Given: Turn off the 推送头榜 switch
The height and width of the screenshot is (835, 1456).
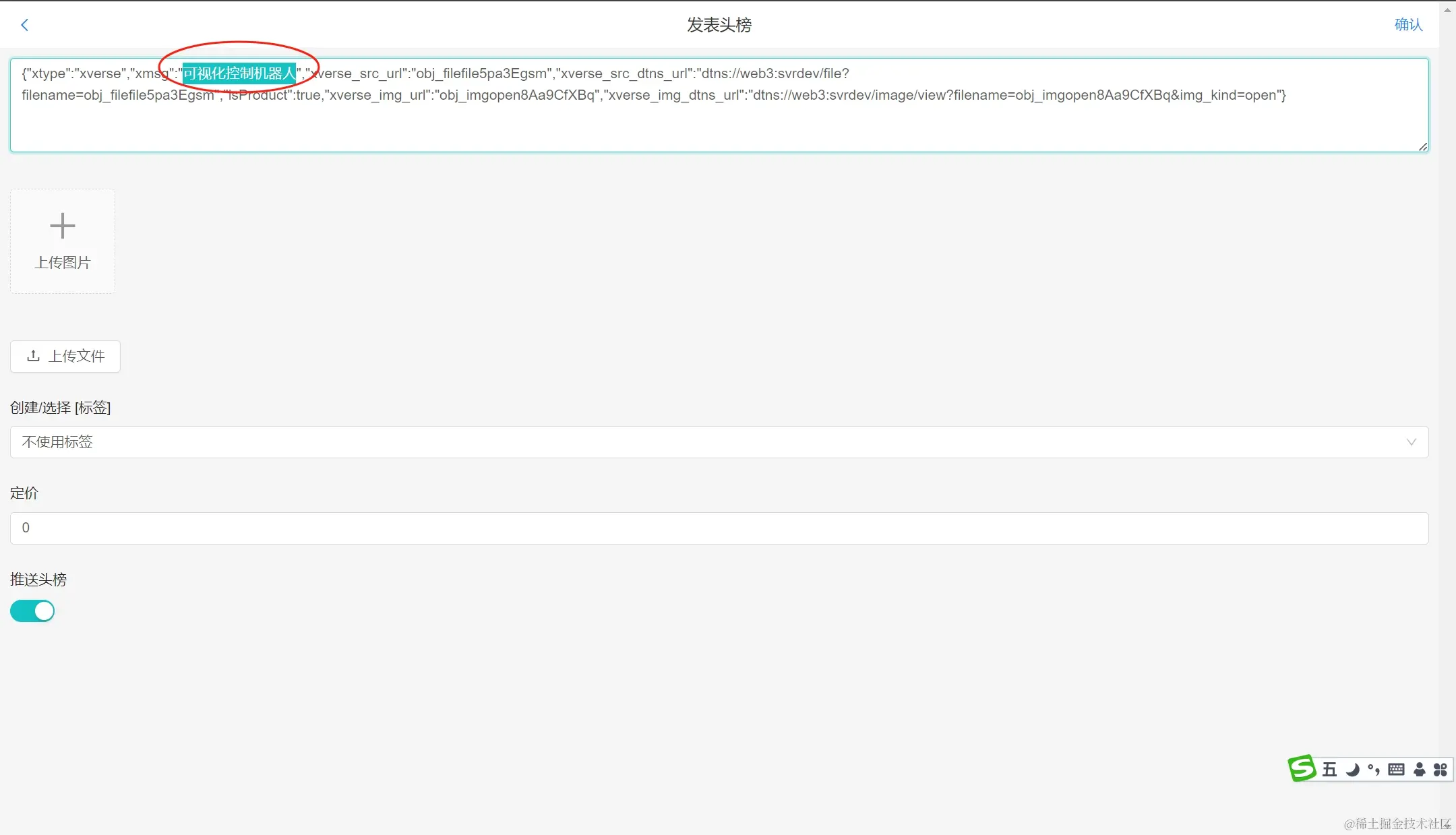Looking at the screenshot, I should [32, 611].
